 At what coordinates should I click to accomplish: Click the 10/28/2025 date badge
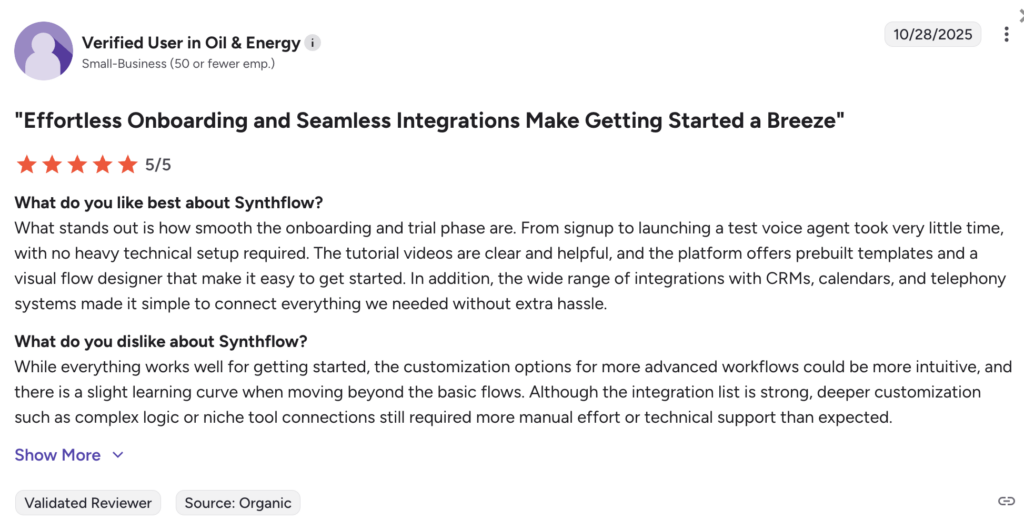(x=932, y=34)
